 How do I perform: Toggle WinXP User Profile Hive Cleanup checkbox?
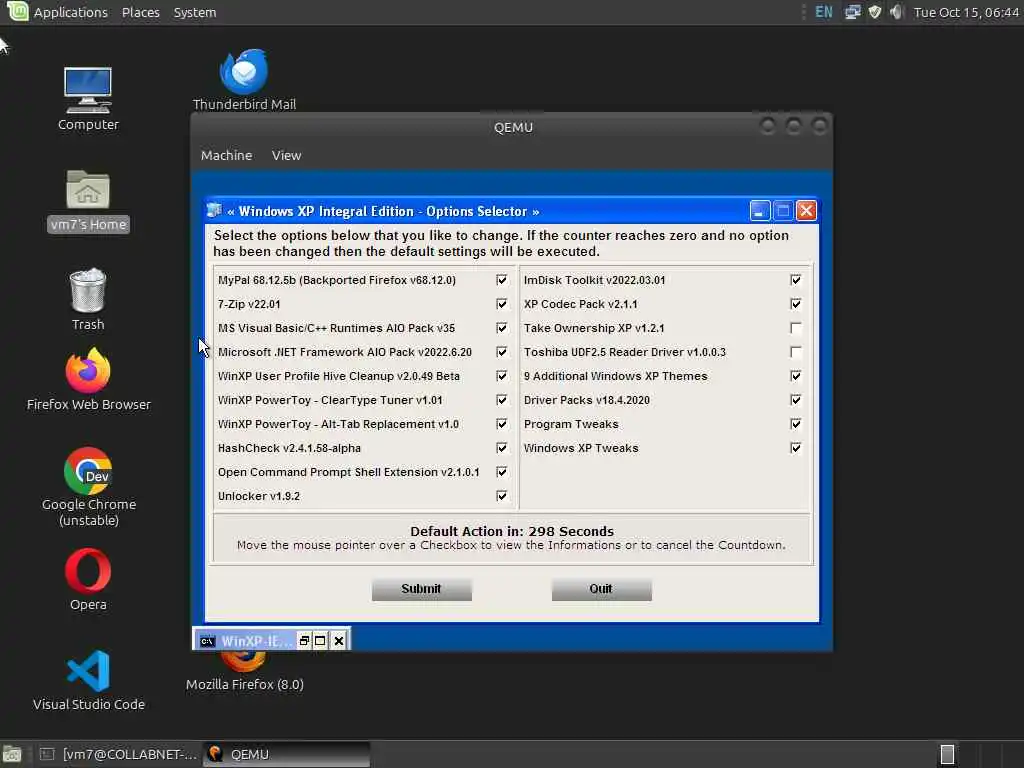pos(502,376)
